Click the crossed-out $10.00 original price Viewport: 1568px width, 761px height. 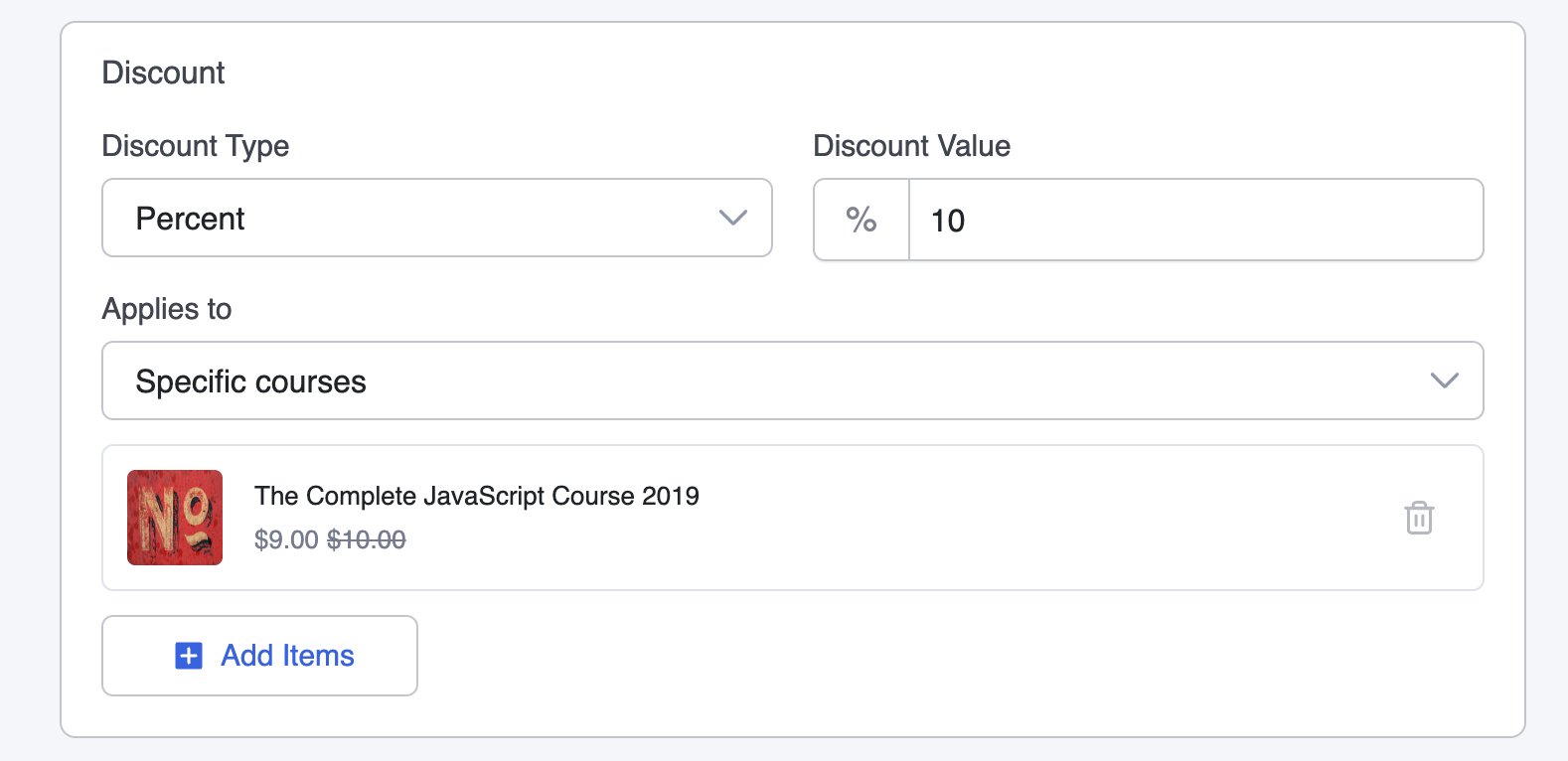point(367,539)
